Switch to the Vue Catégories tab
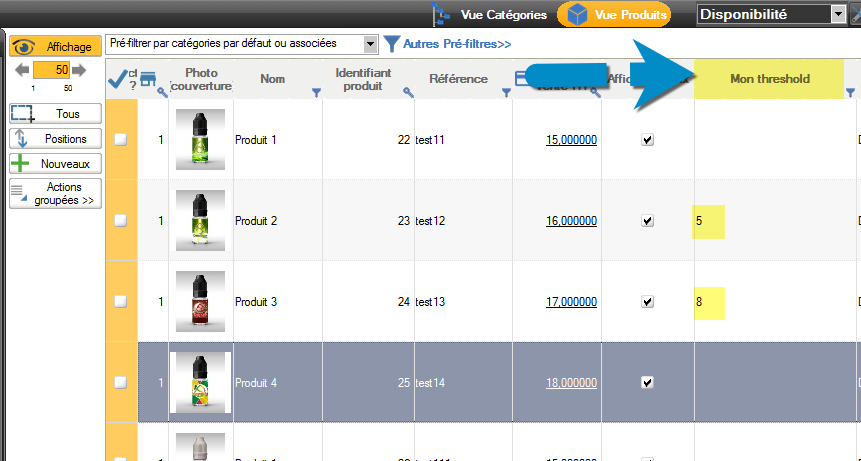Image resolution: width=861 pixels, height=461 pixels. (x=491, y=14)
